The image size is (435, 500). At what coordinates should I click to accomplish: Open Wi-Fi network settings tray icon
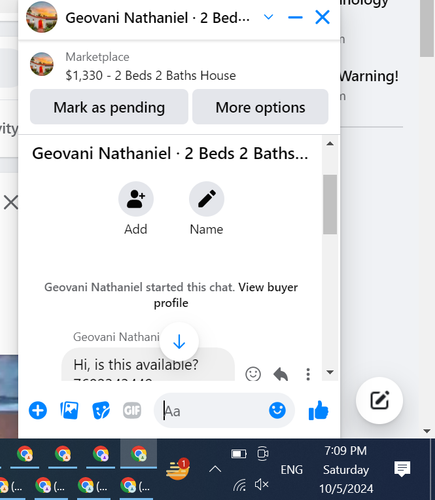[239, 484]
